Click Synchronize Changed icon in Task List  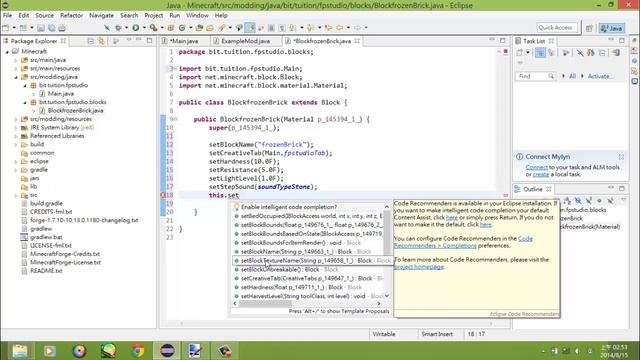[x=591, y=53]
